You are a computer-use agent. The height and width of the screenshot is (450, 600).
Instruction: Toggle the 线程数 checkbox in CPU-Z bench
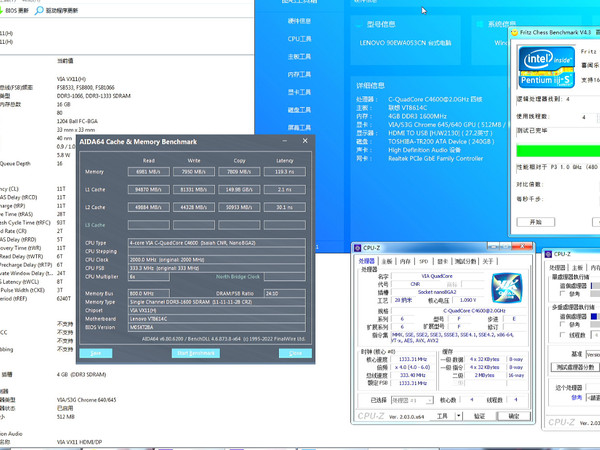click(x=562, y=335)
